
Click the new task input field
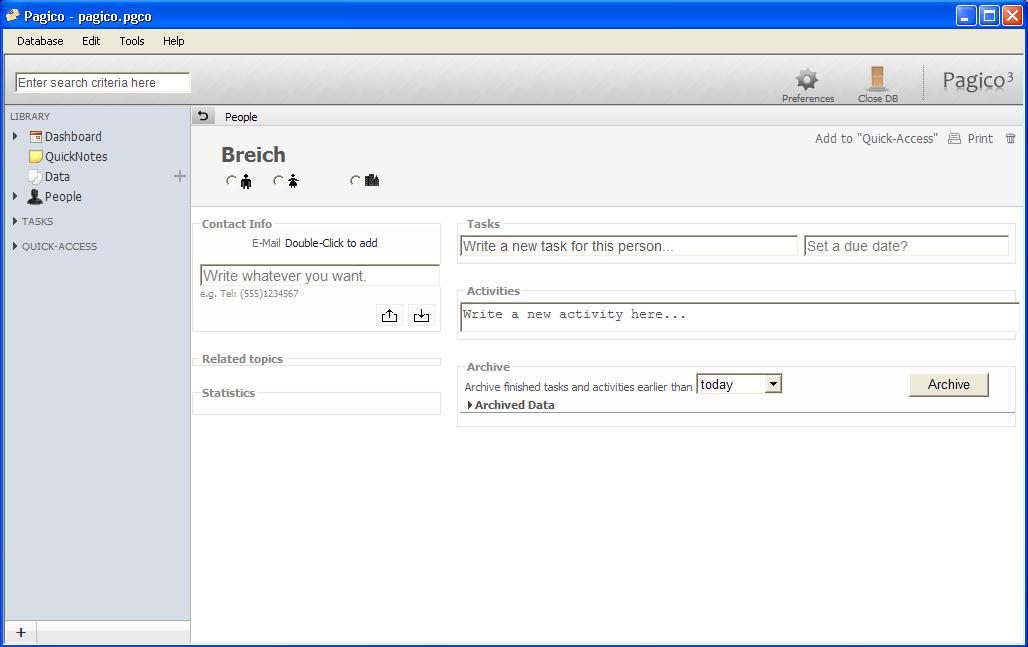point(629,246)
